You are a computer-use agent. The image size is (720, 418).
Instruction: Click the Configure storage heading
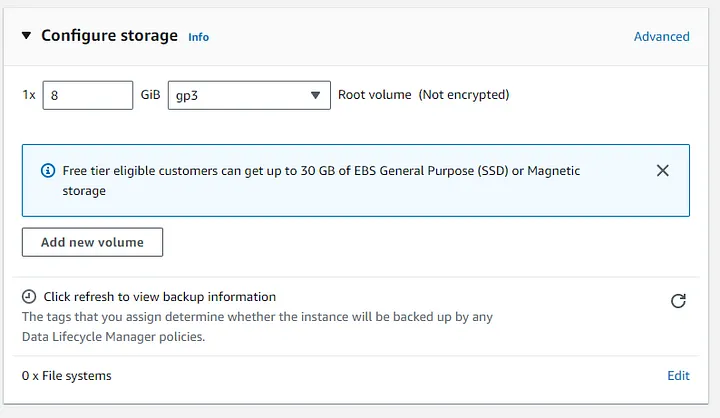click(x=110, y=36)
